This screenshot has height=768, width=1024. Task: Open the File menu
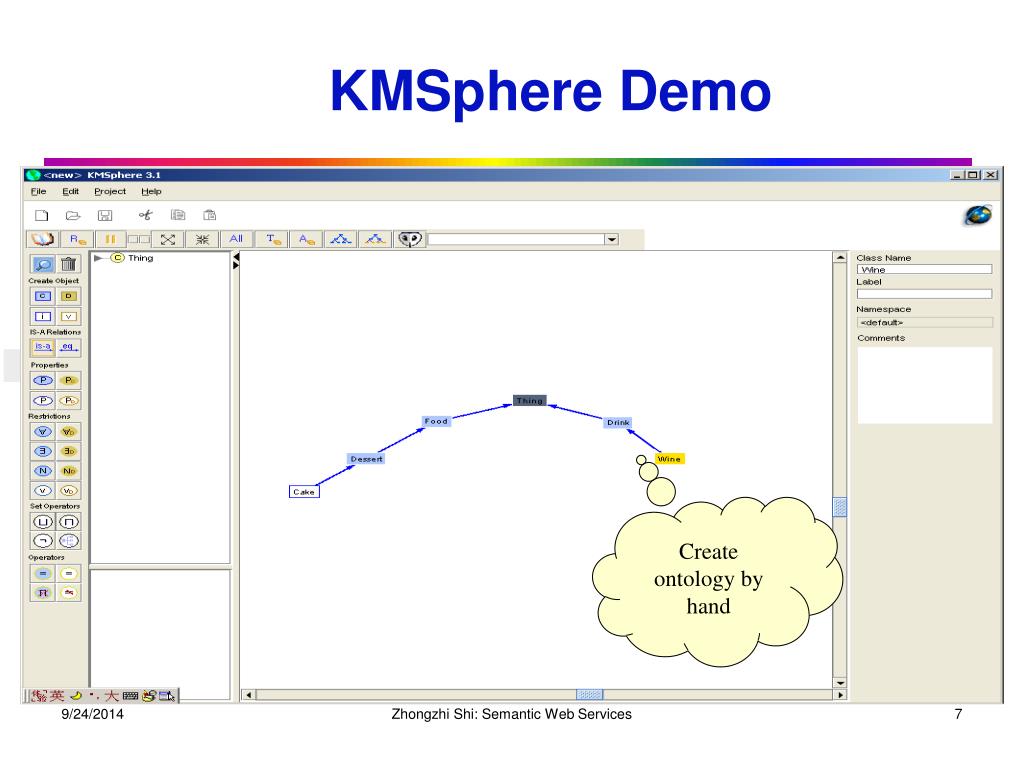[39, 191]
